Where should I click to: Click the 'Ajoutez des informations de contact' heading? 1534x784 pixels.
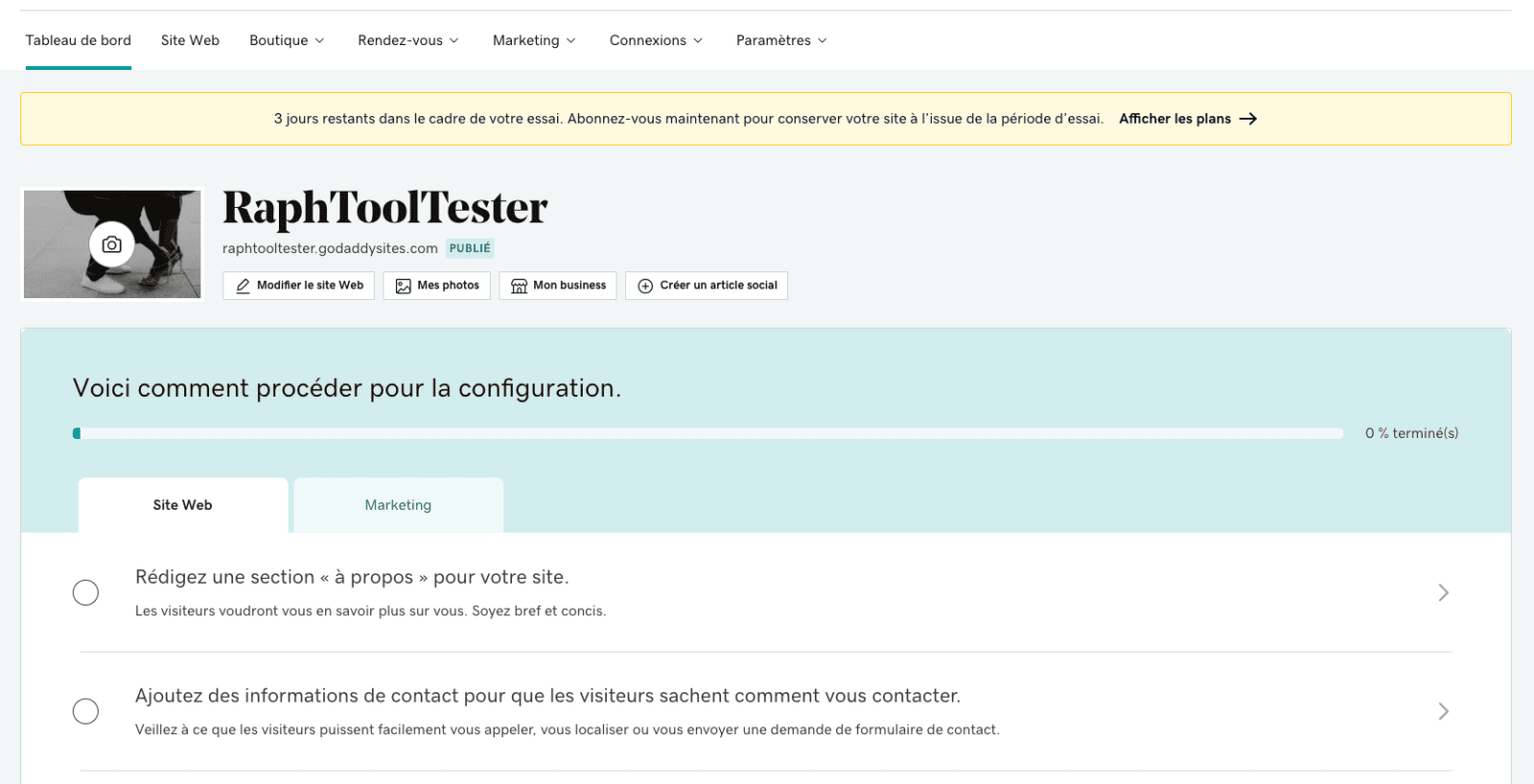pos(547,696)
